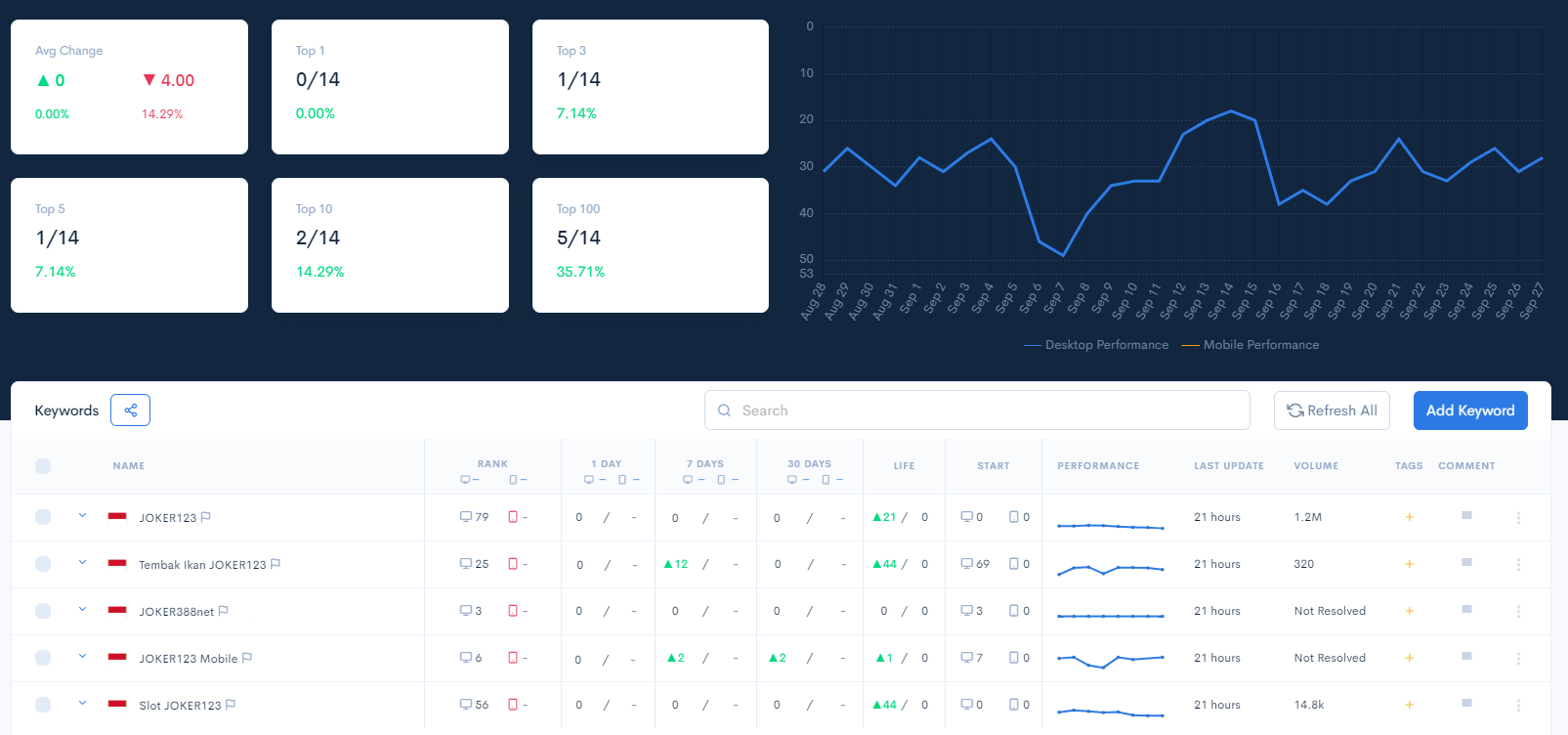Click the Tembak Ikan JOKER123 keyword name

202,565
